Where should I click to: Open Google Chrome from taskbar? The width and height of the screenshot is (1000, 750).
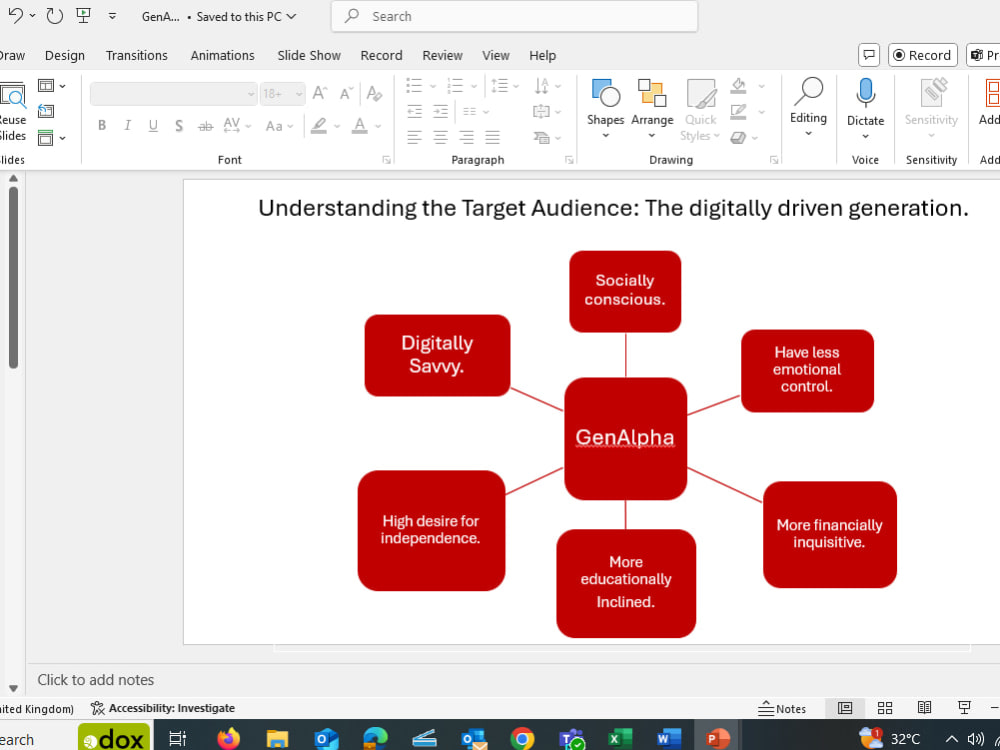522,739
